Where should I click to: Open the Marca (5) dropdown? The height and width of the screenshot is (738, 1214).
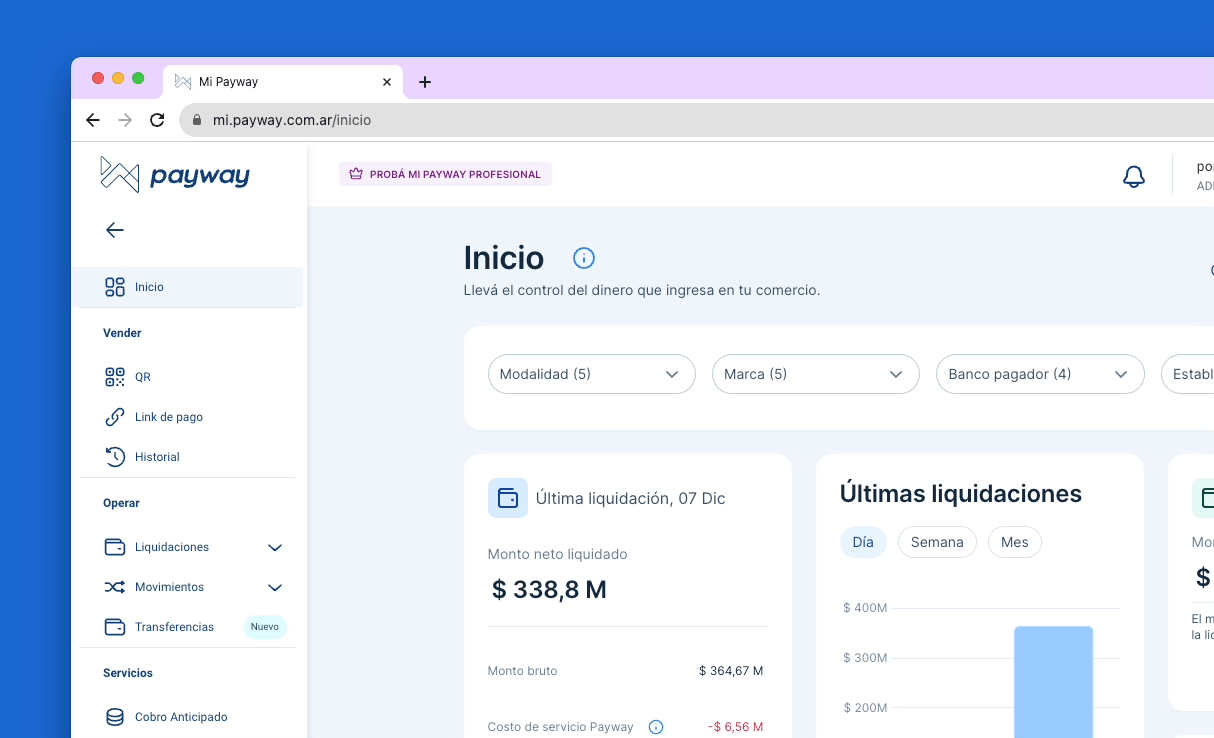(x=816, y=374)
